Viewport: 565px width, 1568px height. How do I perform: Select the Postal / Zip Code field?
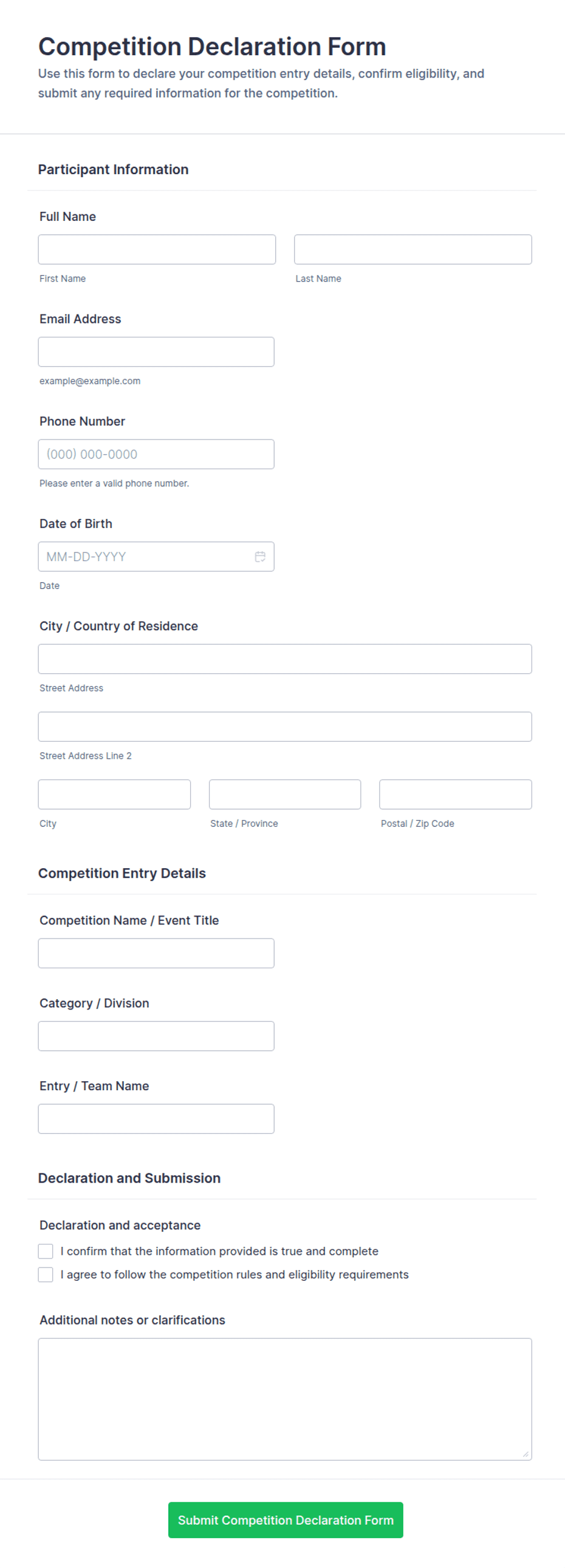[455, 794]
